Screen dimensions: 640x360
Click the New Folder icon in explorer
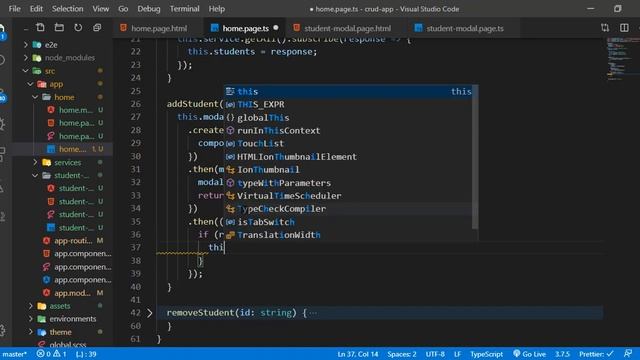point(59,28)
